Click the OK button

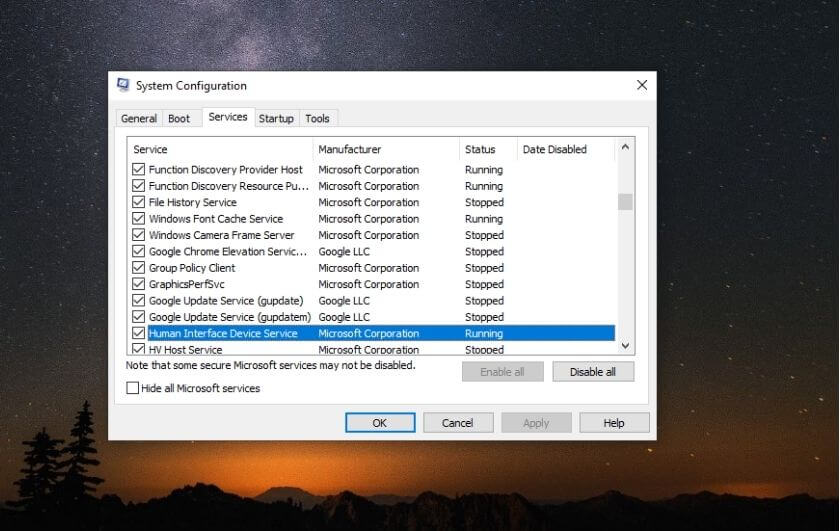coord(379,423)
